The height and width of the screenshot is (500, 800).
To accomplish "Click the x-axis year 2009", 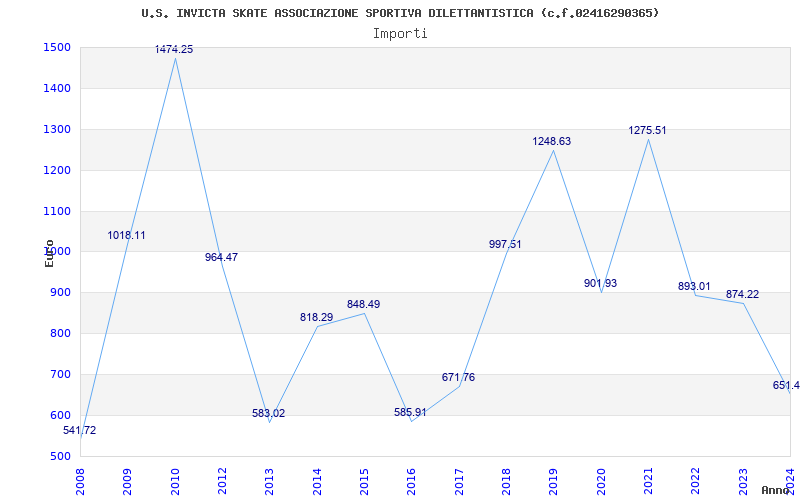I will click(128, 481).
